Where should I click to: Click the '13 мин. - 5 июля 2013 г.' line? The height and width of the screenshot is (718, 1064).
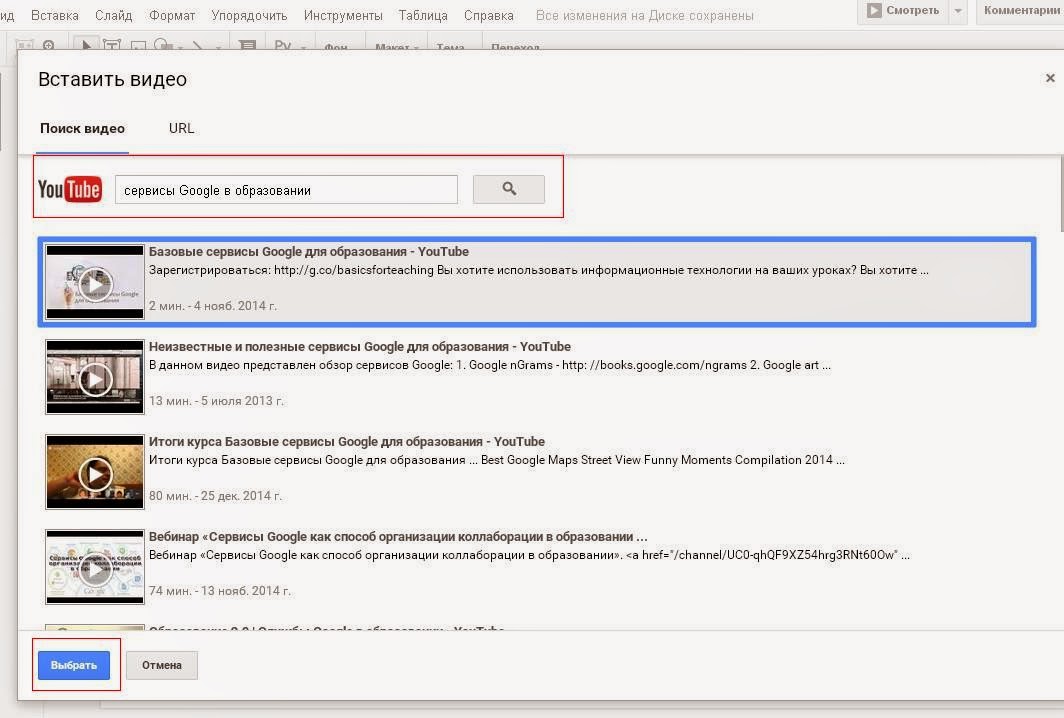216,401
